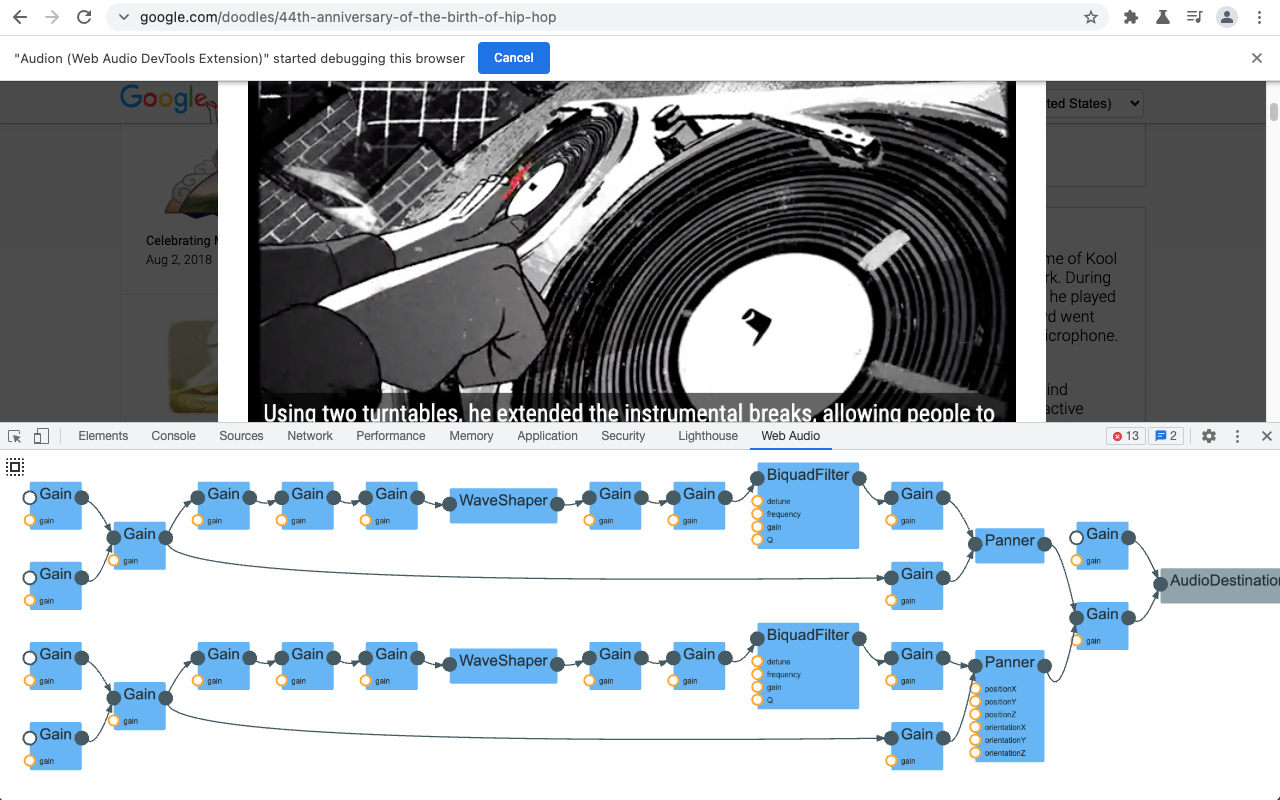The height and width of the screenshot is (800, 1280).
Task: Click the red error count badge
Action: pyautogui.click(x=1125, y=436)
